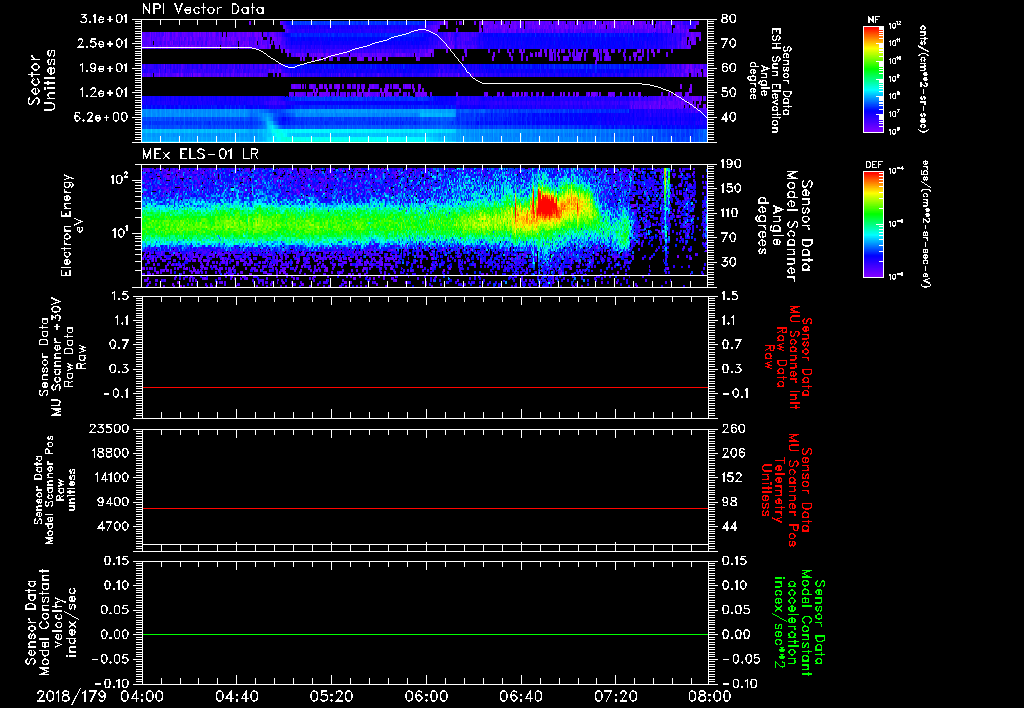Image resolution: width=1024 pixels, height=708 pixels.
Task: Click the "4700" Scanner Pos tick
Action: (114, 526)
